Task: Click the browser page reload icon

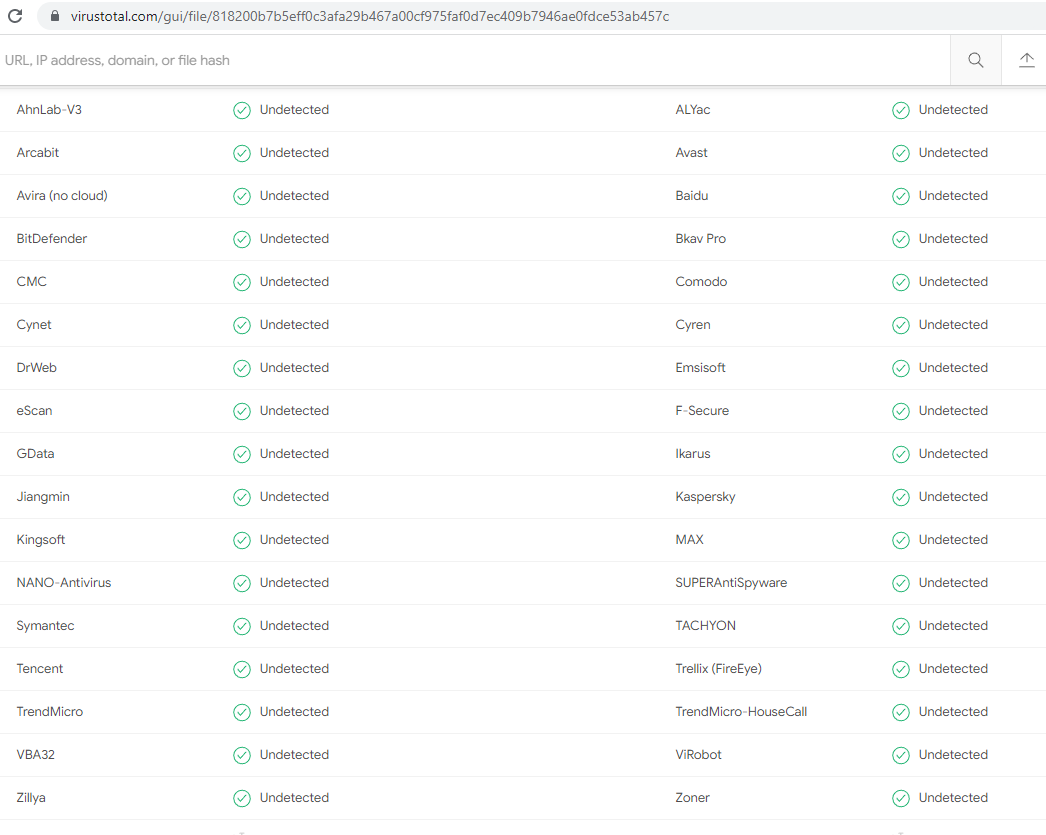Action: [14, 15]
